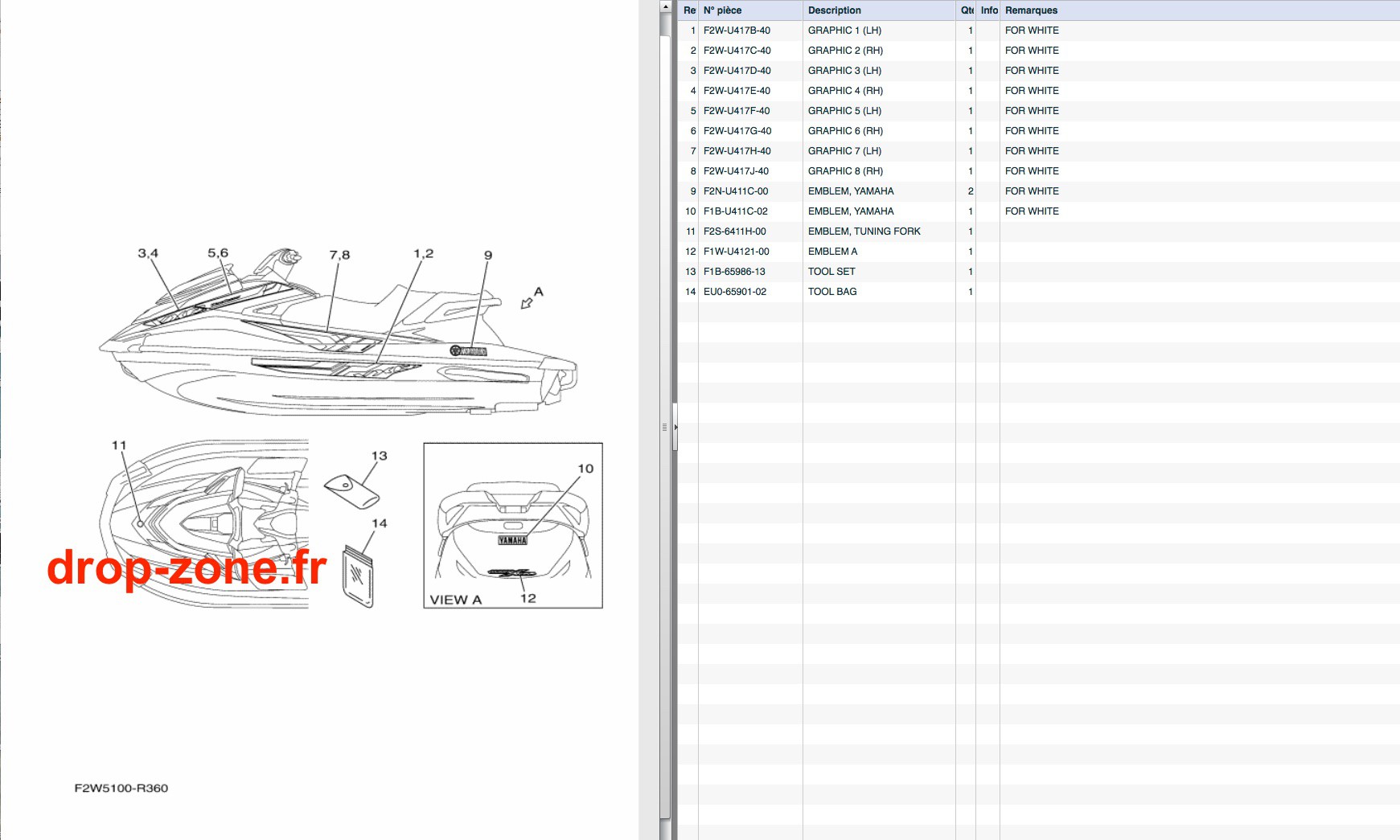The image size is (1400, 840).
Task: Click callout 12 in VIEW A box
Action: pos(528,598)
